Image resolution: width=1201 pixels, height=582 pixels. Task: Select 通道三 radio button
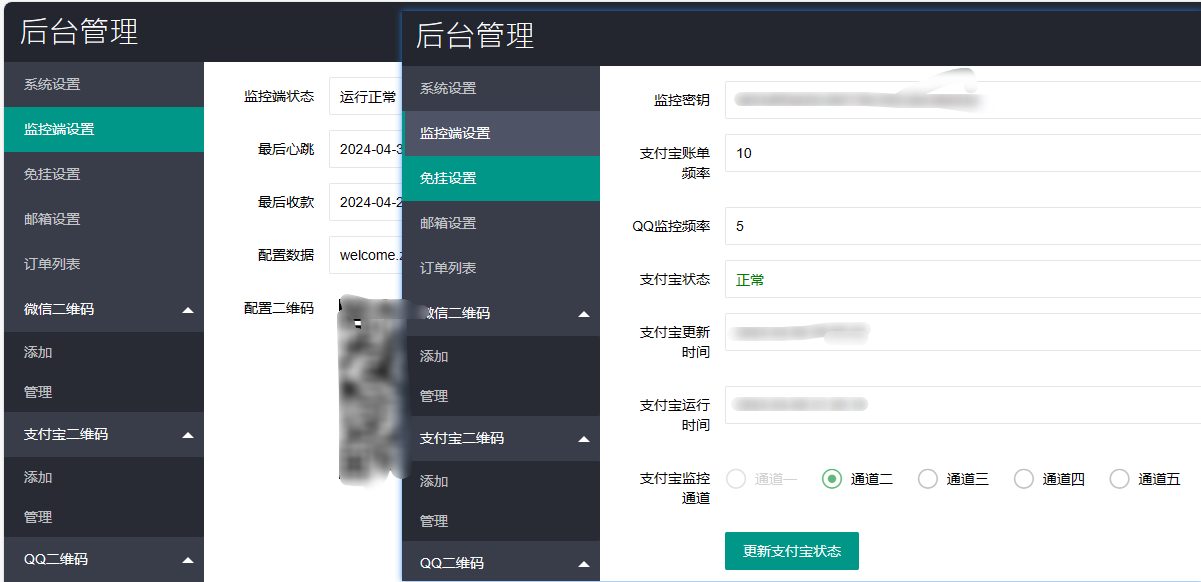point(927,479)
